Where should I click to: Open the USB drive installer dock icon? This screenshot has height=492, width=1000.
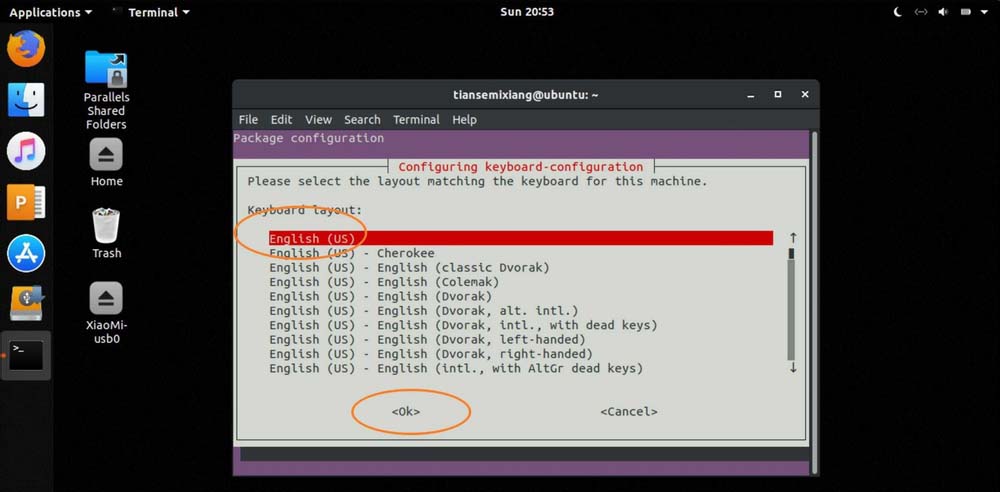26,303
